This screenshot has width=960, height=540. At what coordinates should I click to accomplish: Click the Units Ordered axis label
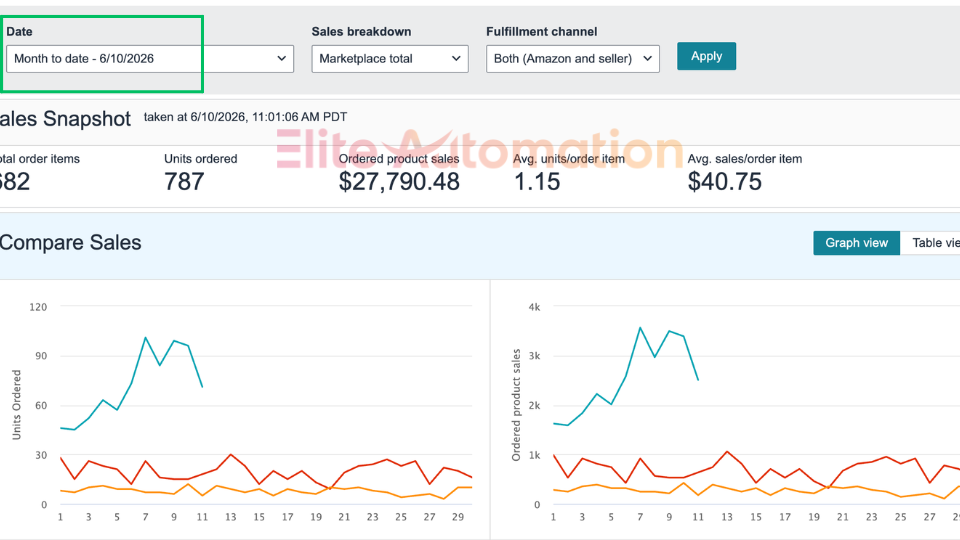click(x=17, y=405)
